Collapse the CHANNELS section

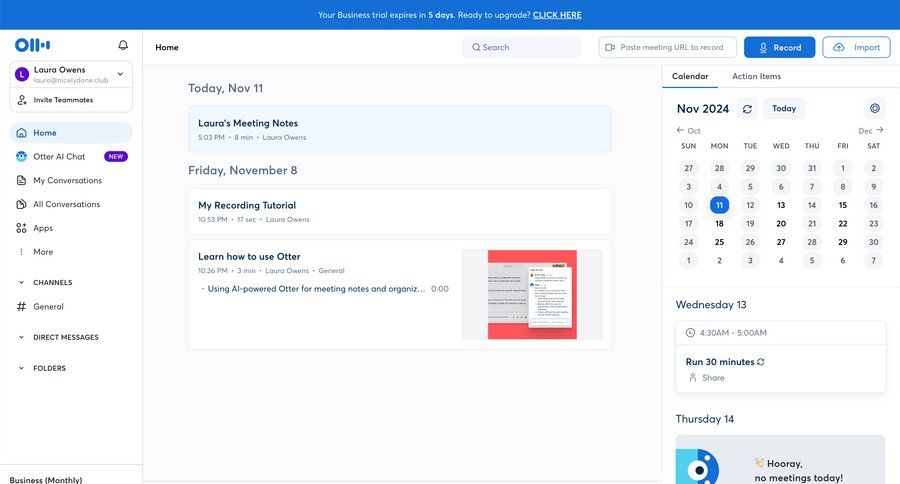21,282
